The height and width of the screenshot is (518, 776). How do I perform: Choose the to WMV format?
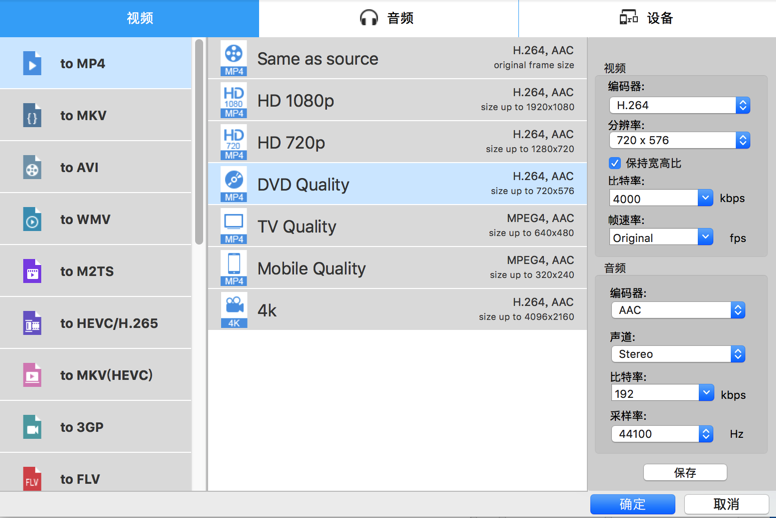tap(96, 219)
